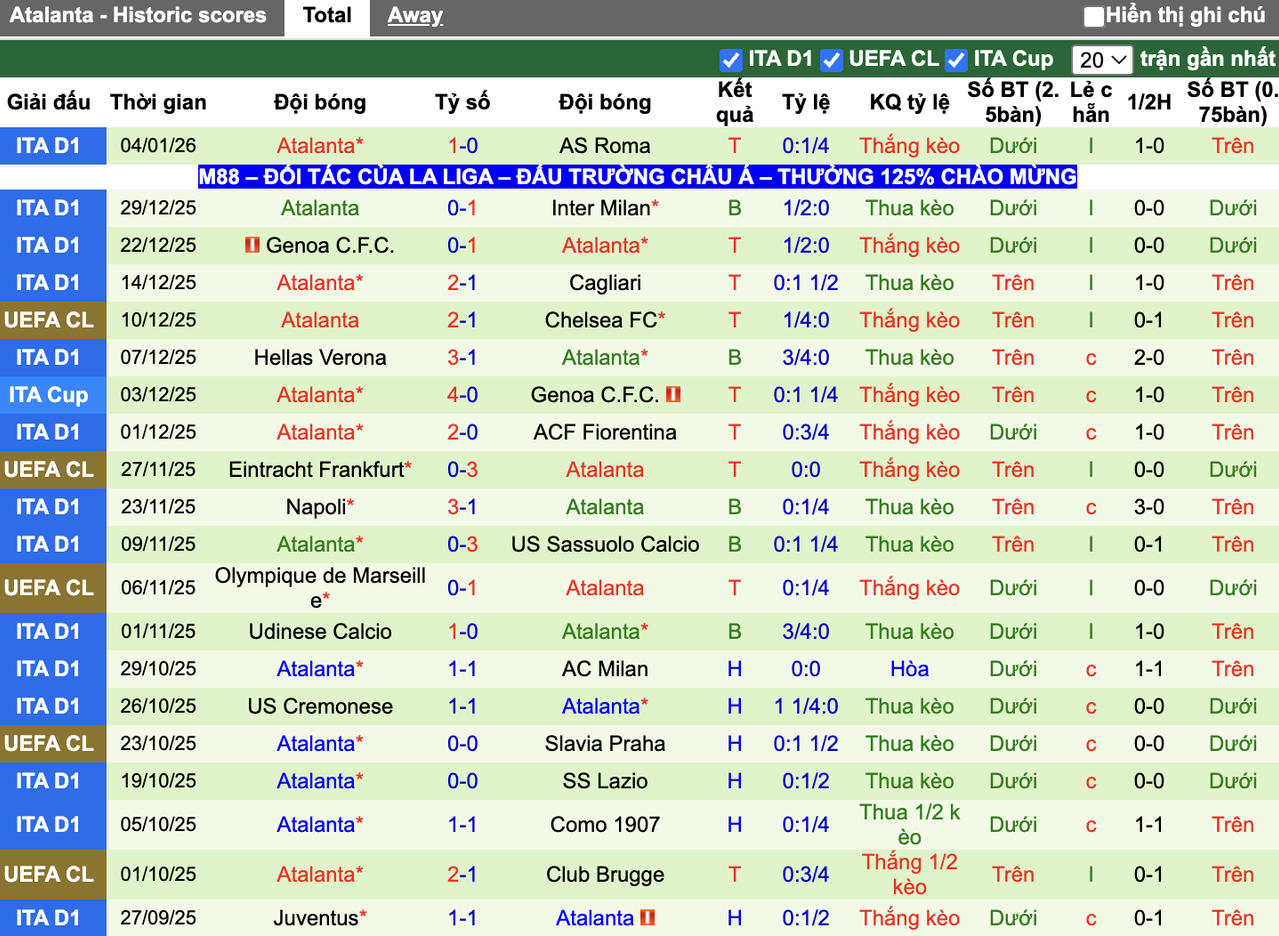Click the red card icon beside Atalanta on 27/09/25

click(x=647, y=918)
